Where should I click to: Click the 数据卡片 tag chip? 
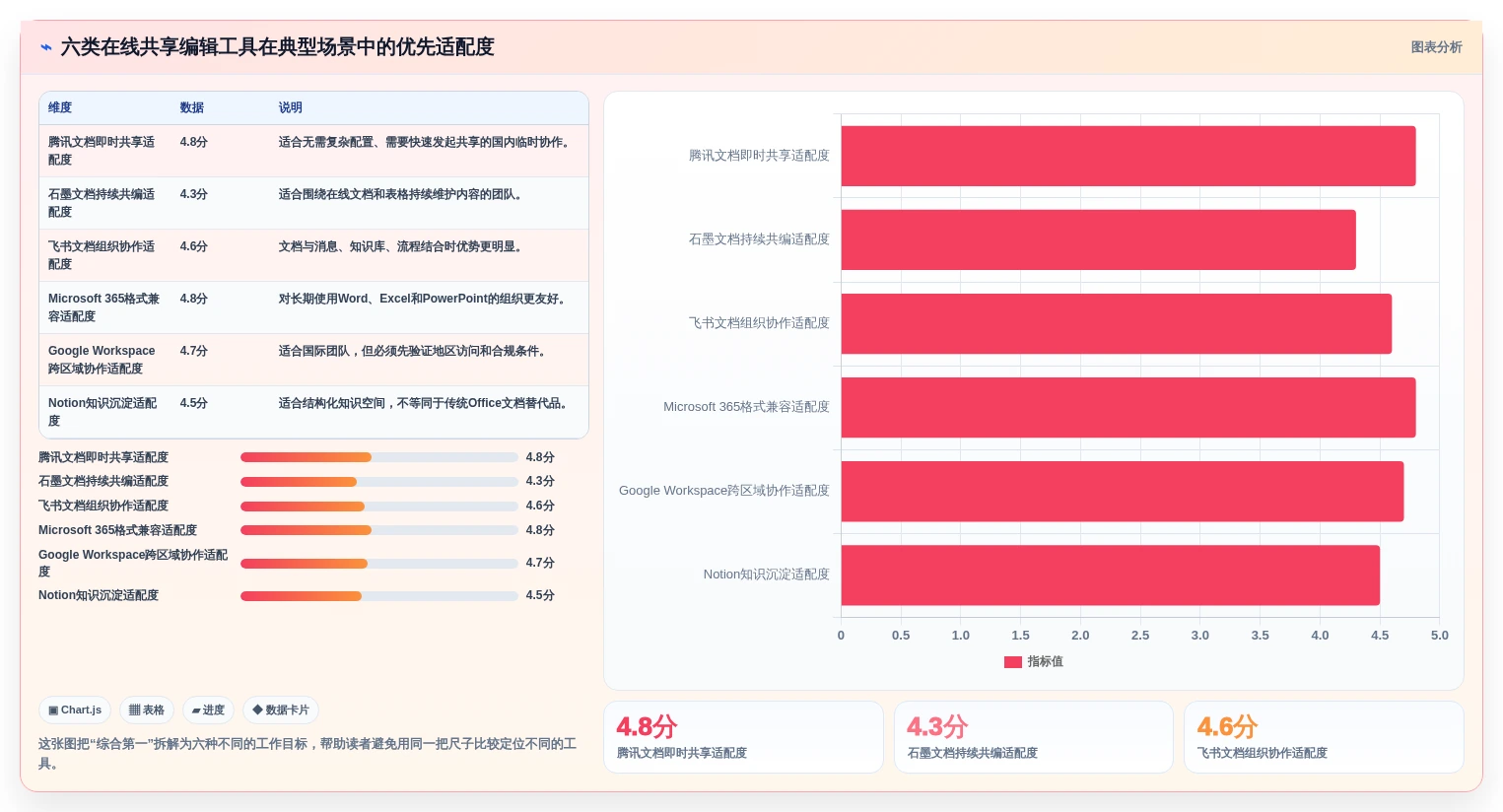281,710
